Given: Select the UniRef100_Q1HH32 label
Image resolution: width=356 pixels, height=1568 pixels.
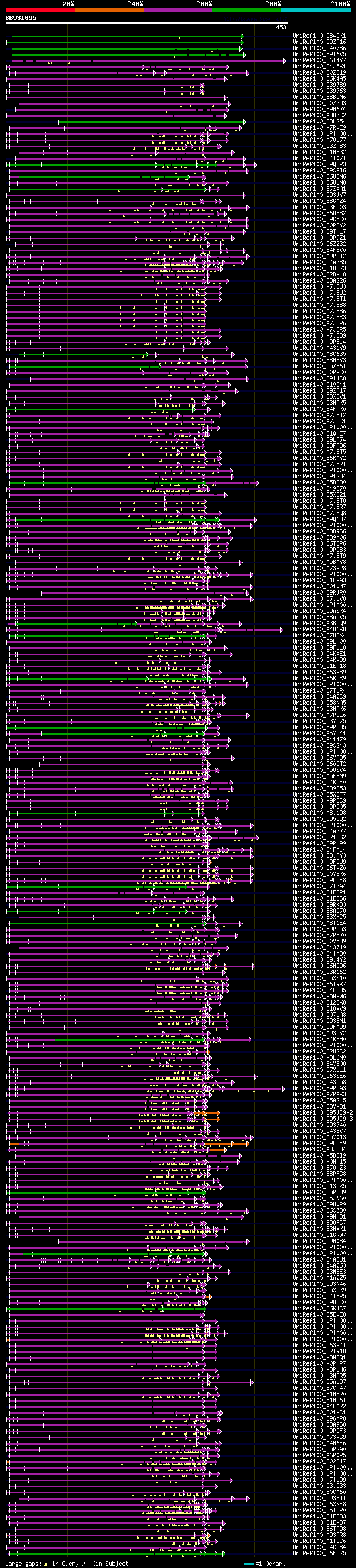Looking at the screenshot, I should pyautogui.click(x=319, y=152).
